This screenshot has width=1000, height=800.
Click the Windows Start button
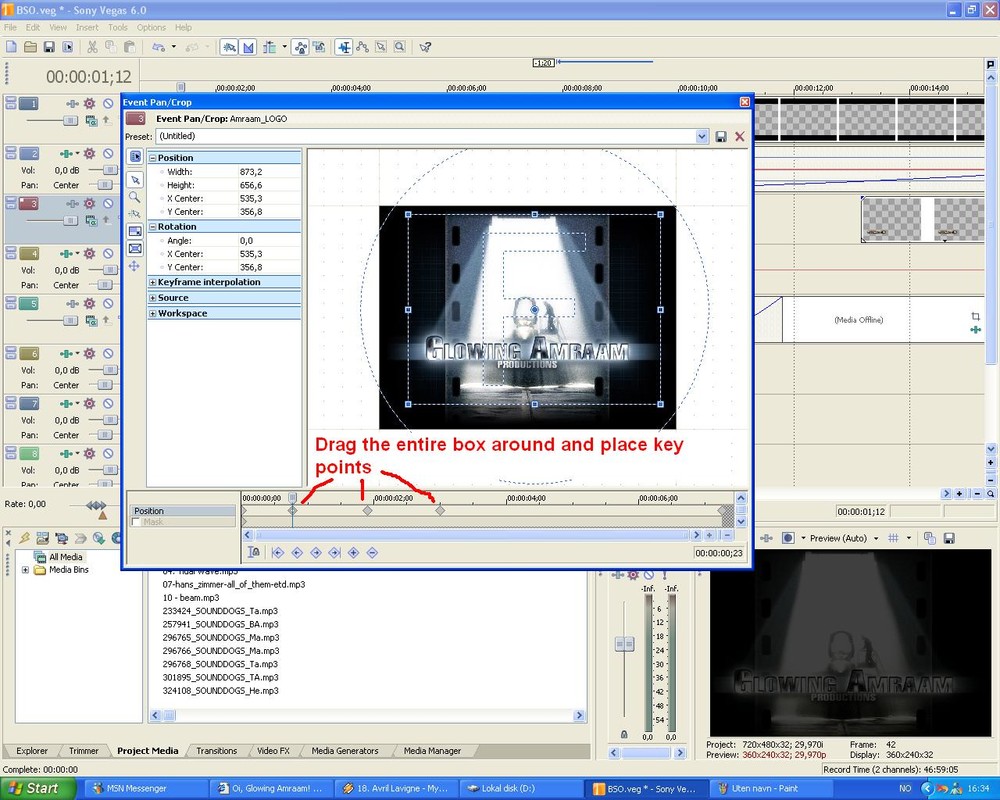tap(38, 789)
